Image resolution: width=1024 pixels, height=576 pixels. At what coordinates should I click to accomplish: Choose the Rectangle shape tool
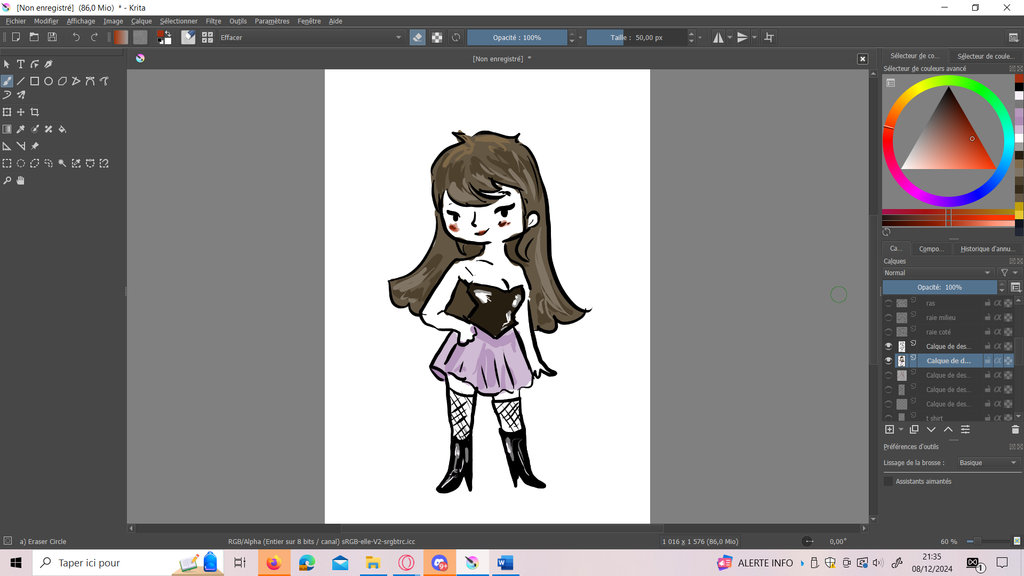[34, 81]
